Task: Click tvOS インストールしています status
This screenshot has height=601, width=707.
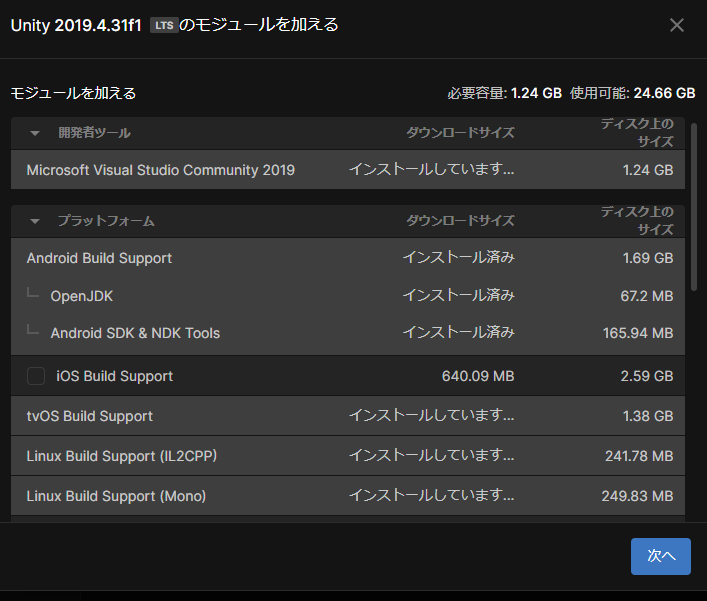Action: [432, 415]
